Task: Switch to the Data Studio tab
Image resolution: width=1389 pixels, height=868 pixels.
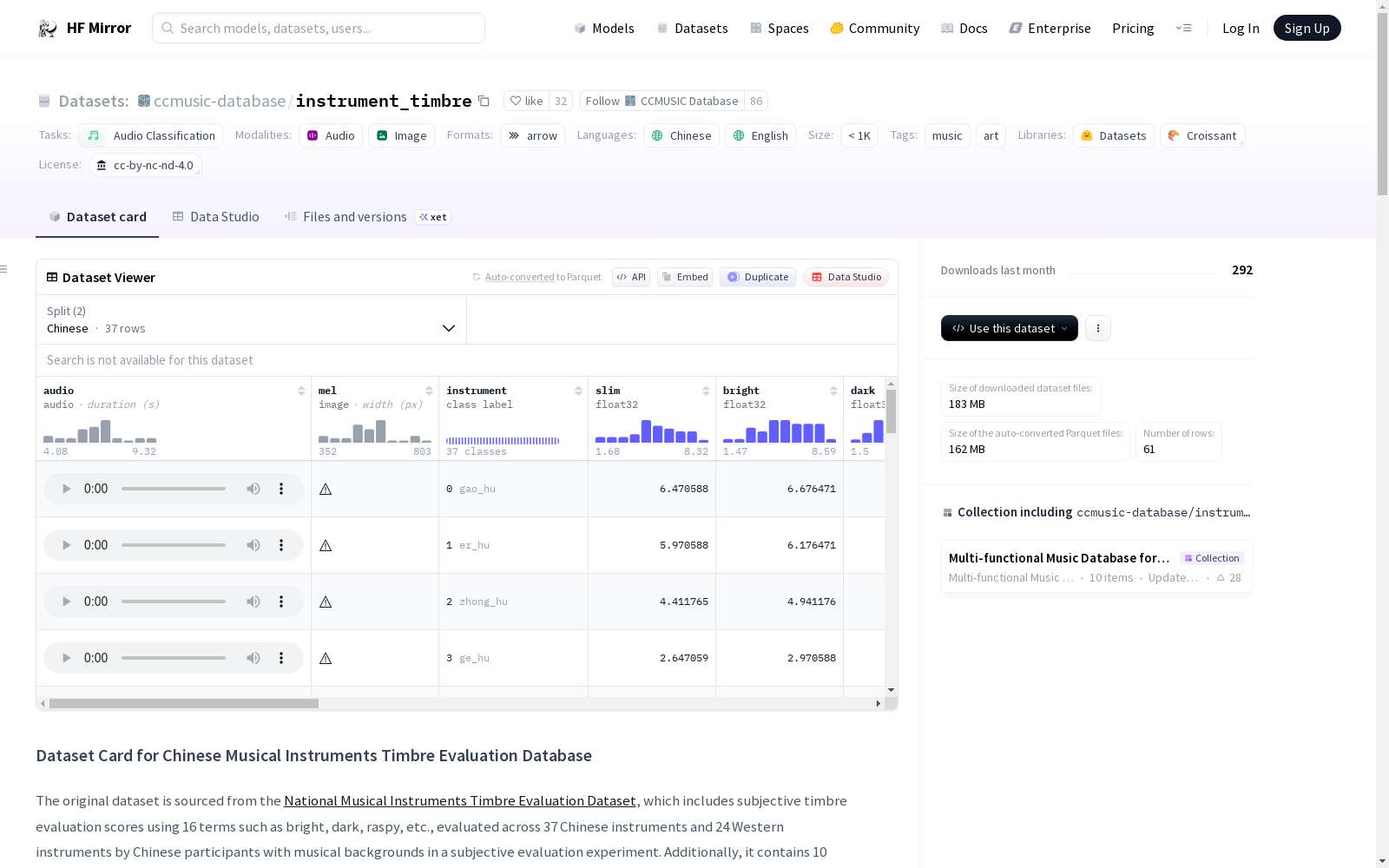Action: tap(216, 217)
